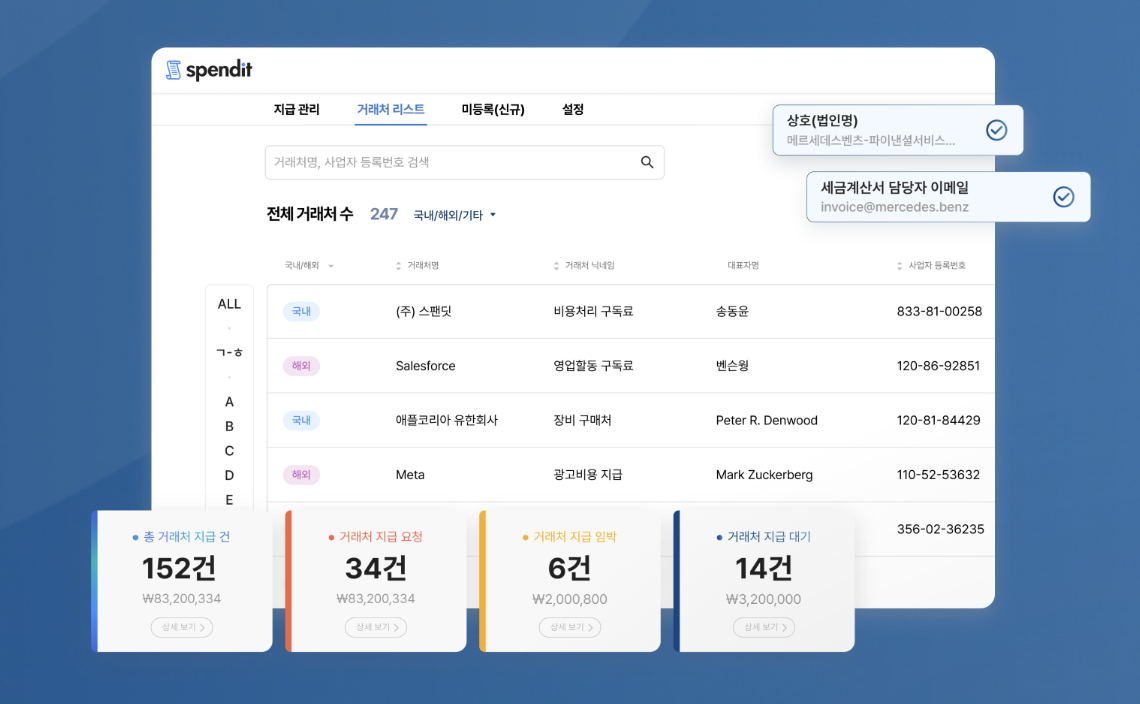Open the 지급 관리 tab
1140x704 pixels.
click(297, 109)
